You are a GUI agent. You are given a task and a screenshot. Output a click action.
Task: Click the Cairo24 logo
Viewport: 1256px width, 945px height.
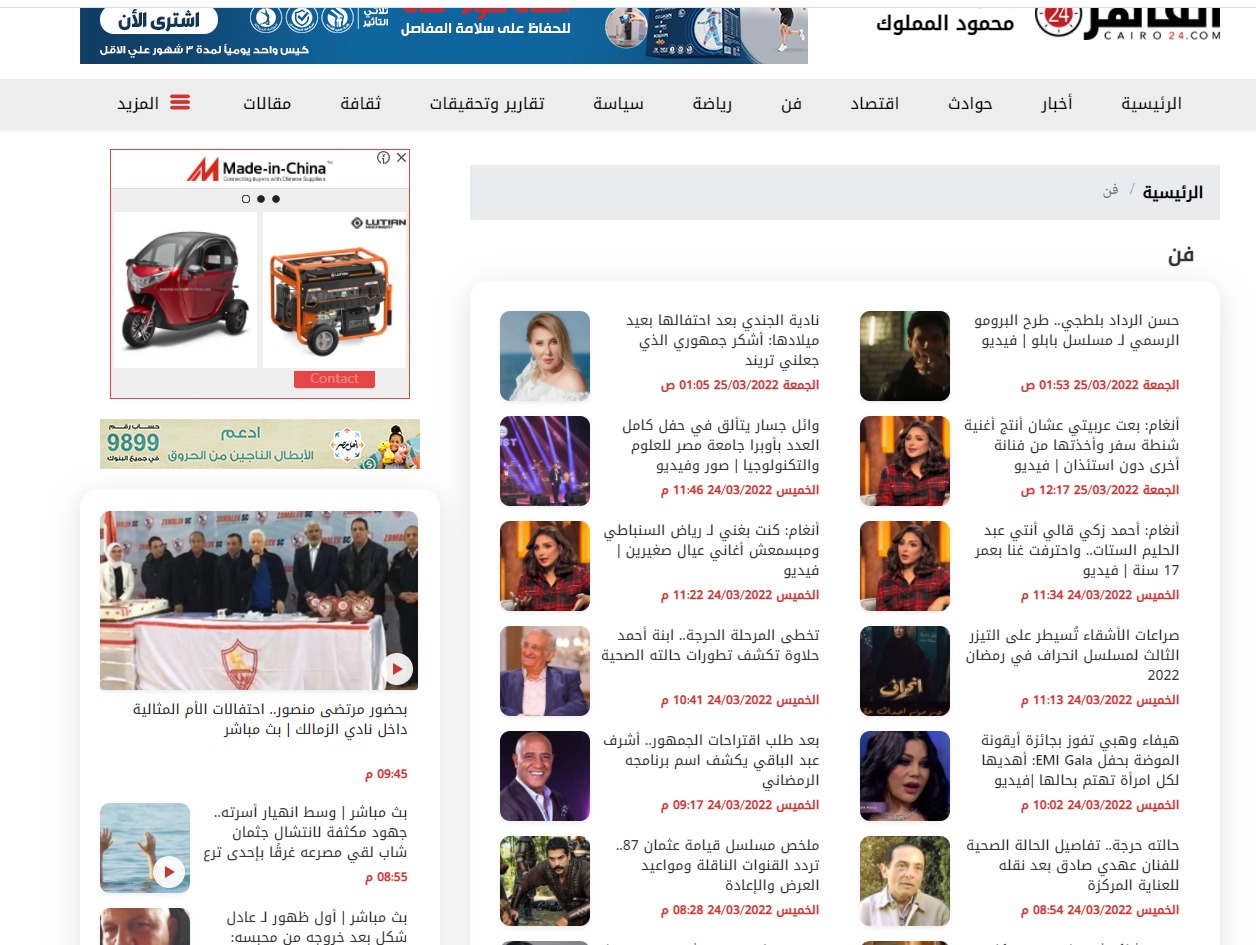[x=1128, y=20]
